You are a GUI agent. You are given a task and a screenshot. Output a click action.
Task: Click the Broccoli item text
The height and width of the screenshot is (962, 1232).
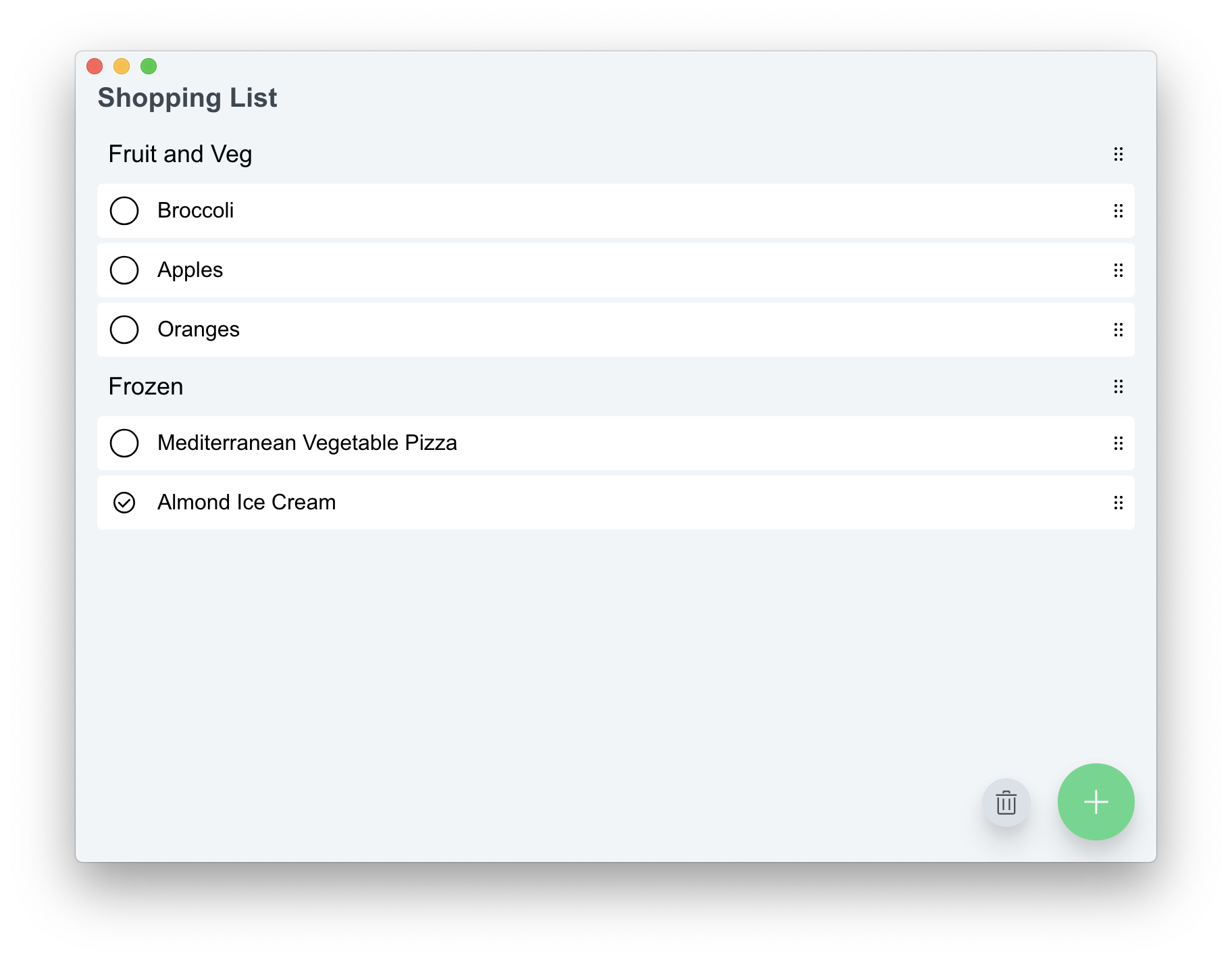pyautogui.click(x=195, y=211)
